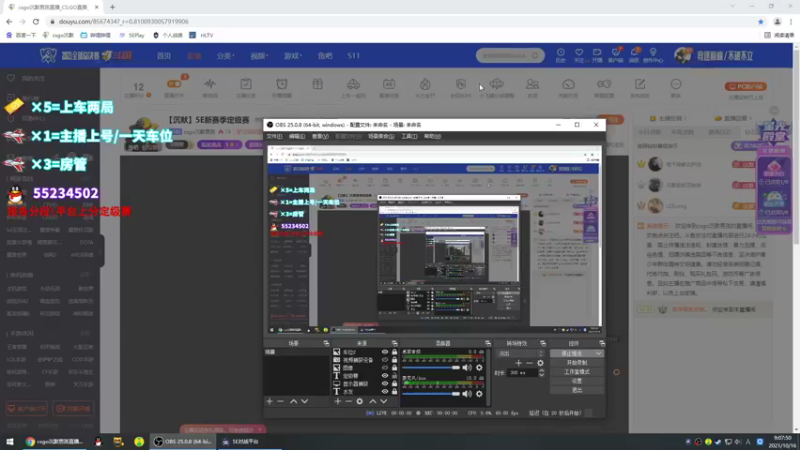Adjust transition duration stepper arrows

pos(541,373)
